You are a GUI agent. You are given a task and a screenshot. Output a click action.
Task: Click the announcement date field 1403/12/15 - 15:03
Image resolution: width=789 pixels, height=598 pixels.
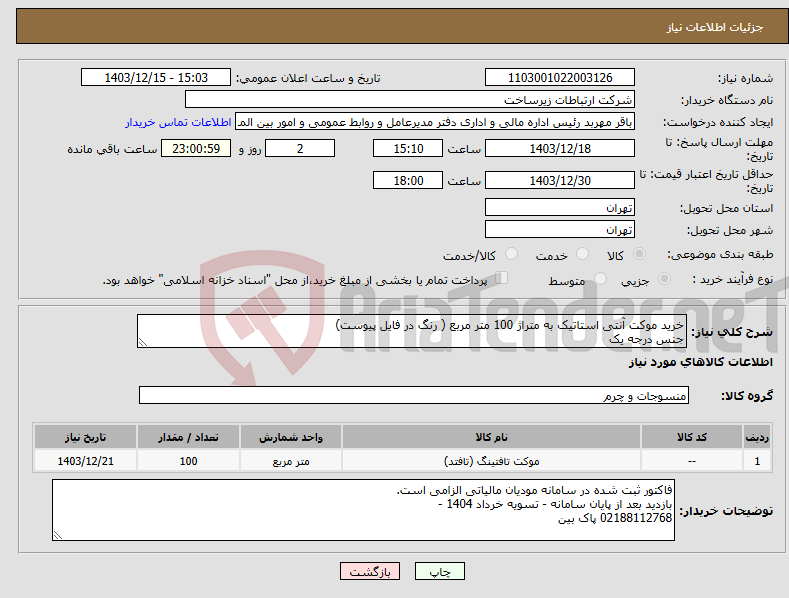156,78
